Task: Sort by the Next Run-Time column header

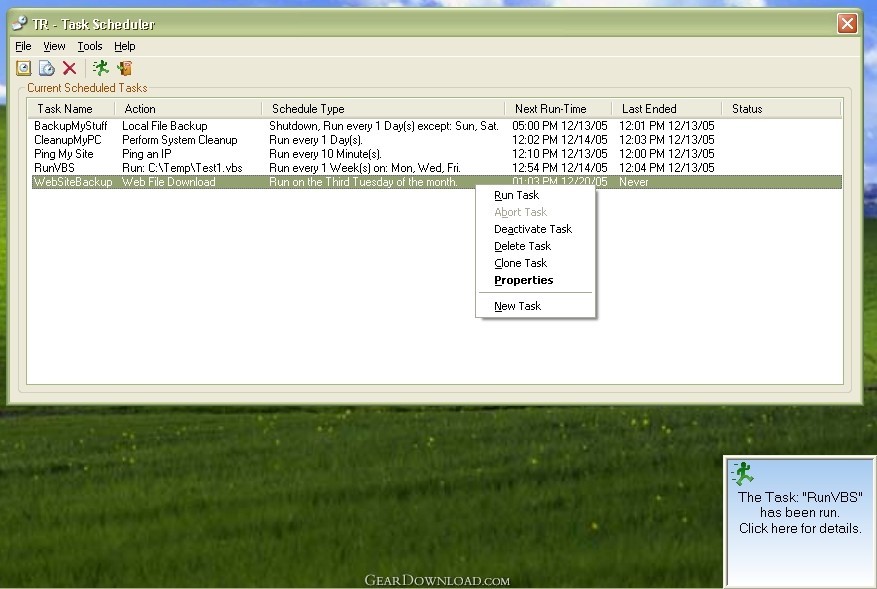Action: 559,109
